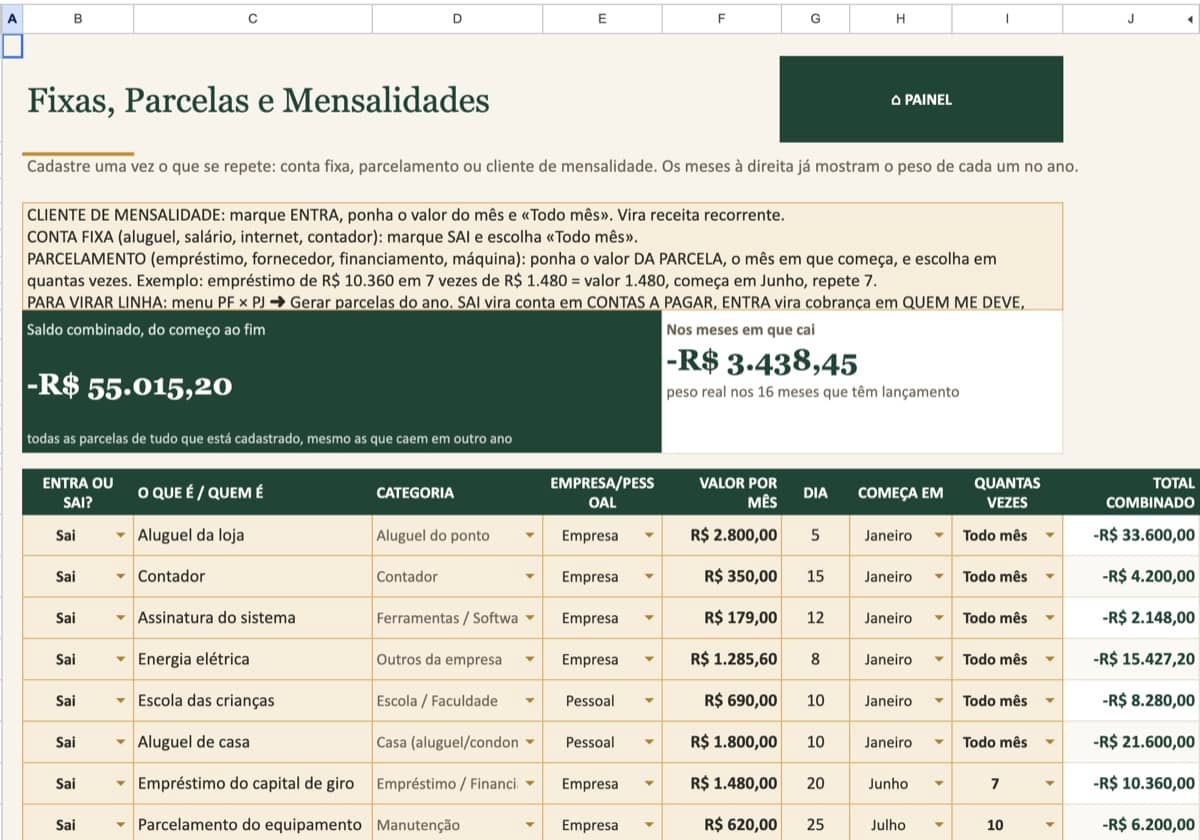
Task: Open Quantas vezes dropdown for Energia elétrica
Action: [1049, 660]
